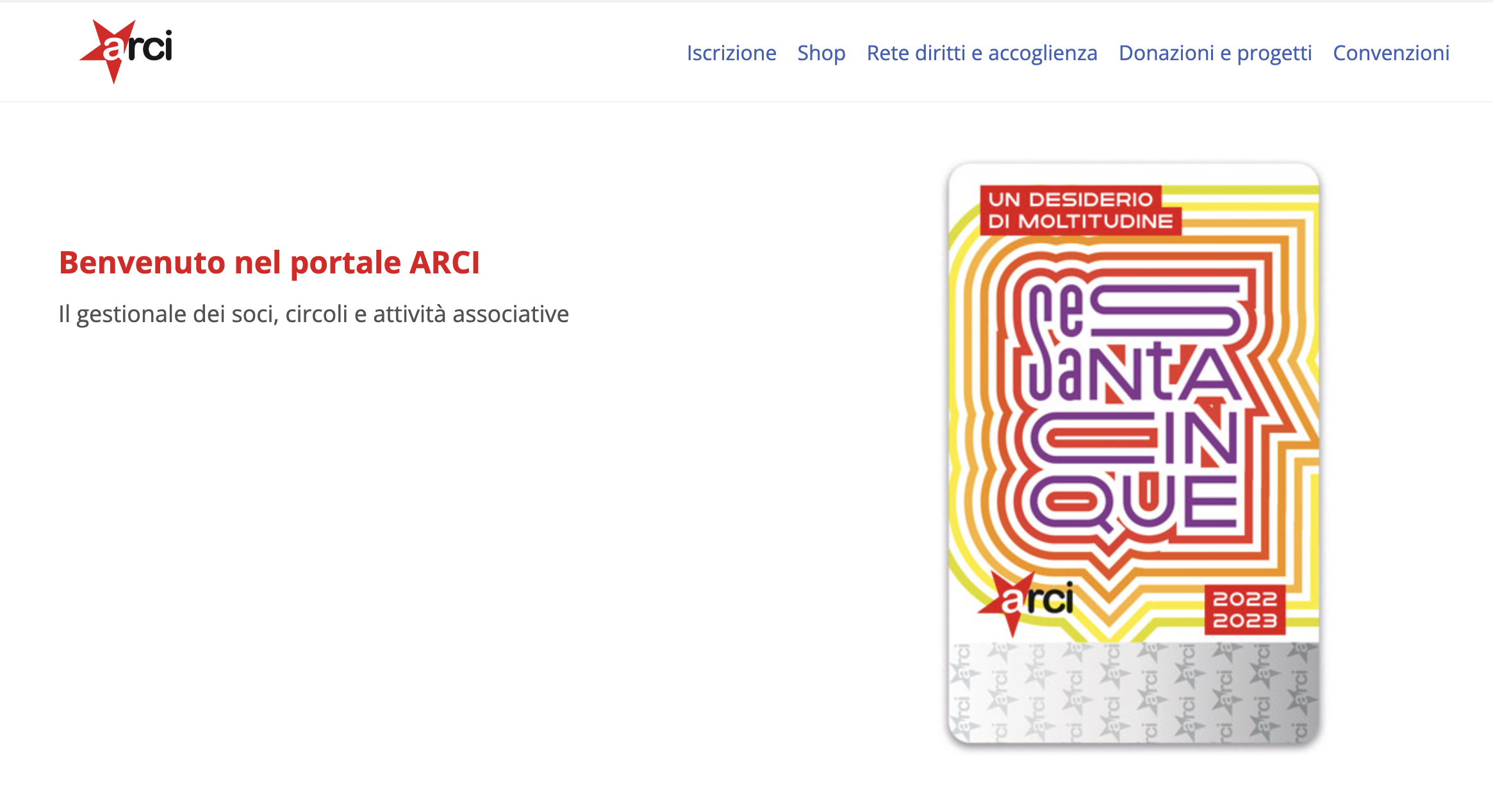Image resolution: width=1493 pixels, height=812 pixels.
Task: Click the silver holographic strip of the card
Action: [x=1133, y=693]
